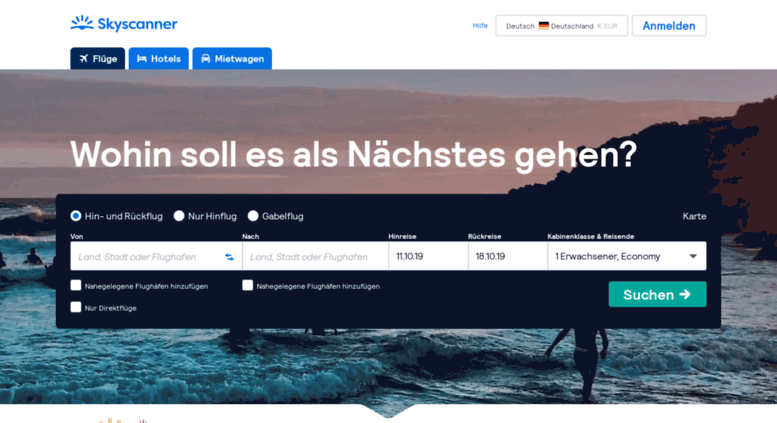Click the bed icon on Hotels tab

coord(142,58)
